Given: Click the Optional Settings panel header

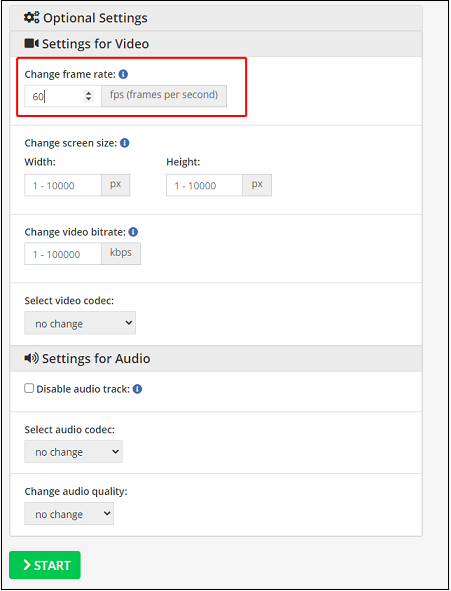Looking at the screenshot, I should pyautogui.click(x=216, y=18).
